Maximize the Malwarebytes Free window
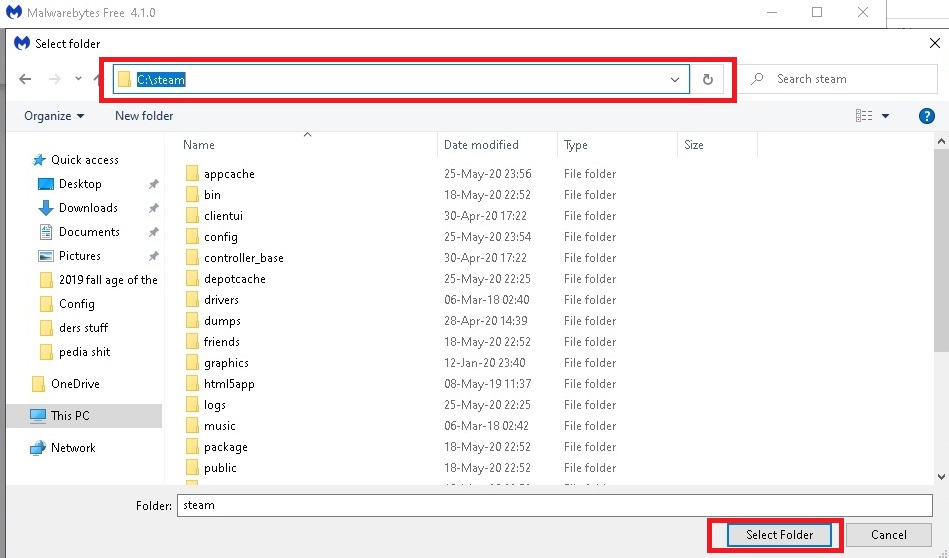This screenshot has height=558, width=949. pyautogui.click(x=817, y=12)
